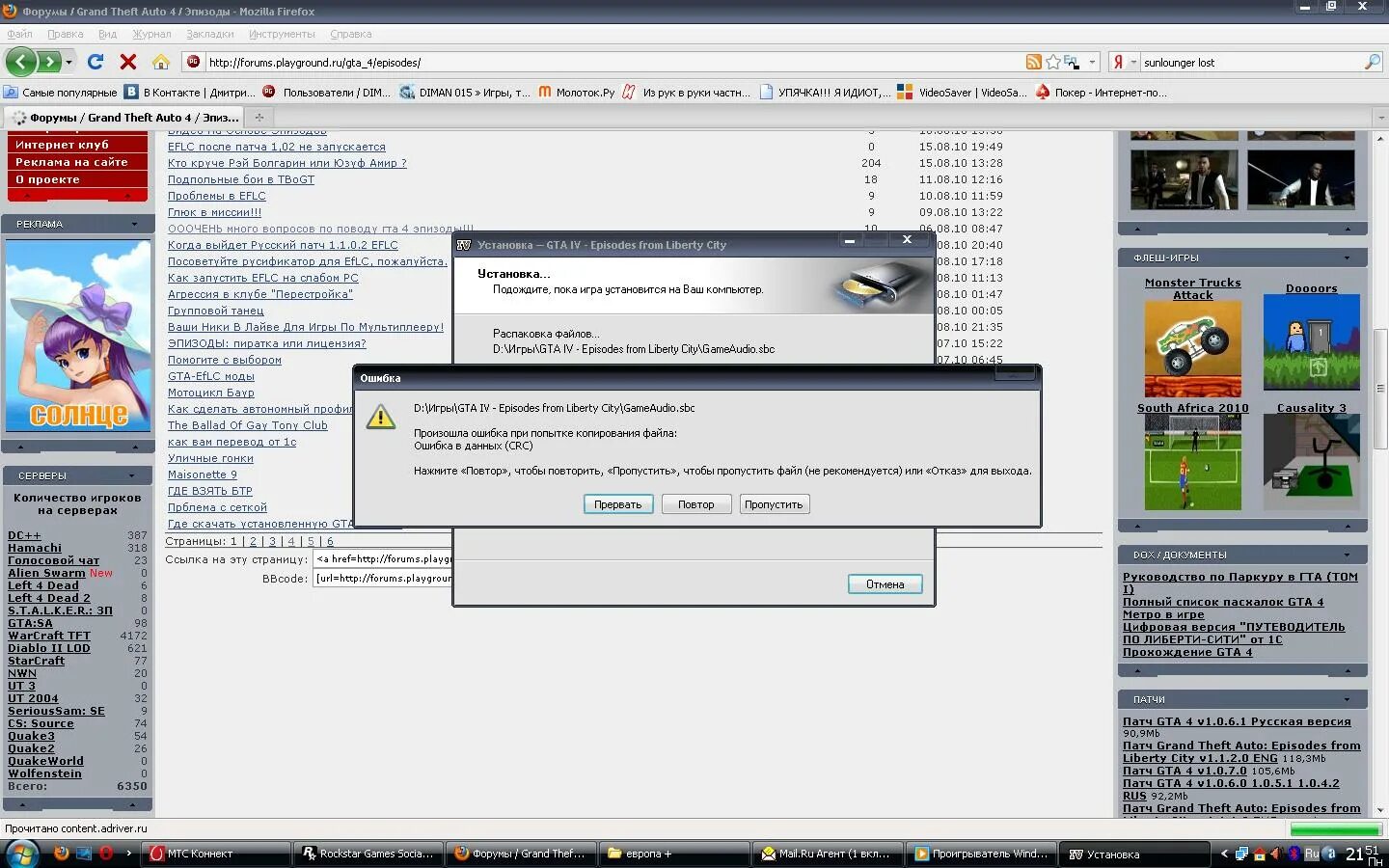Go back with Firefox back arrow
Image resolution: width=1389 pixels, height=868 pixels.
point(21,62)
